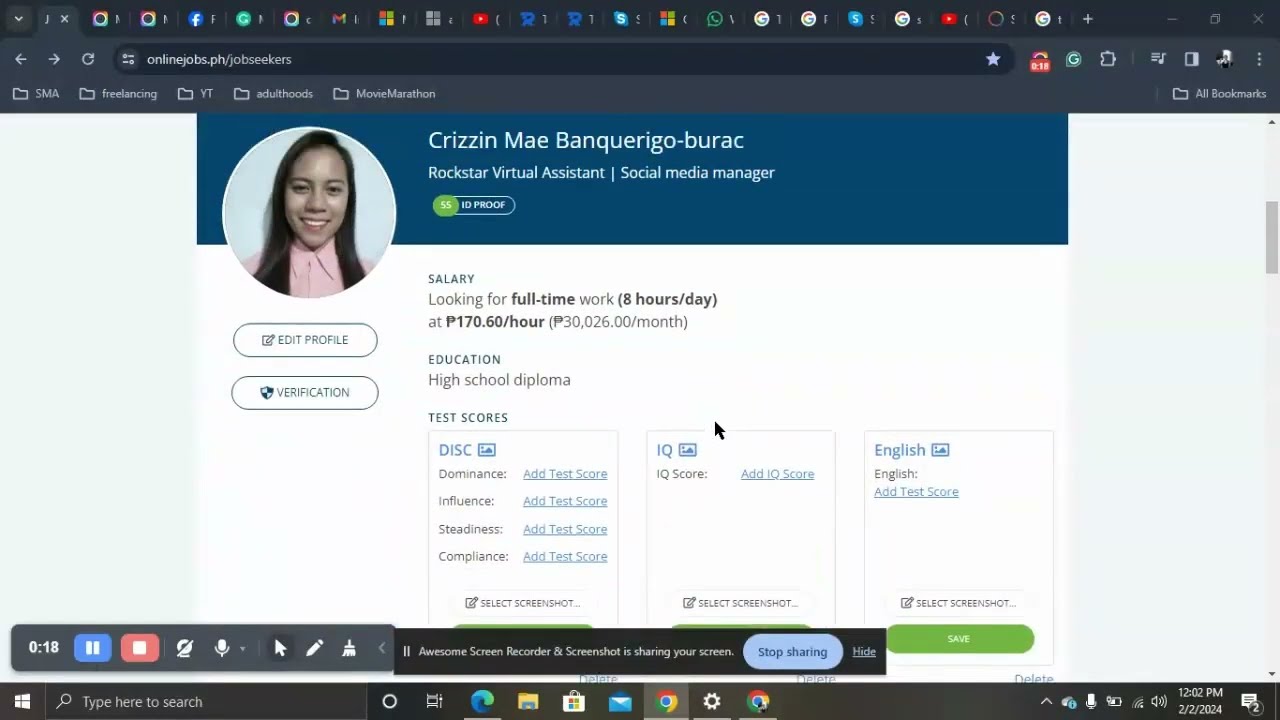This screenshot has width=1280, height=720.
Task: Open Chrome profile avatar
Action: point(1225,59)
